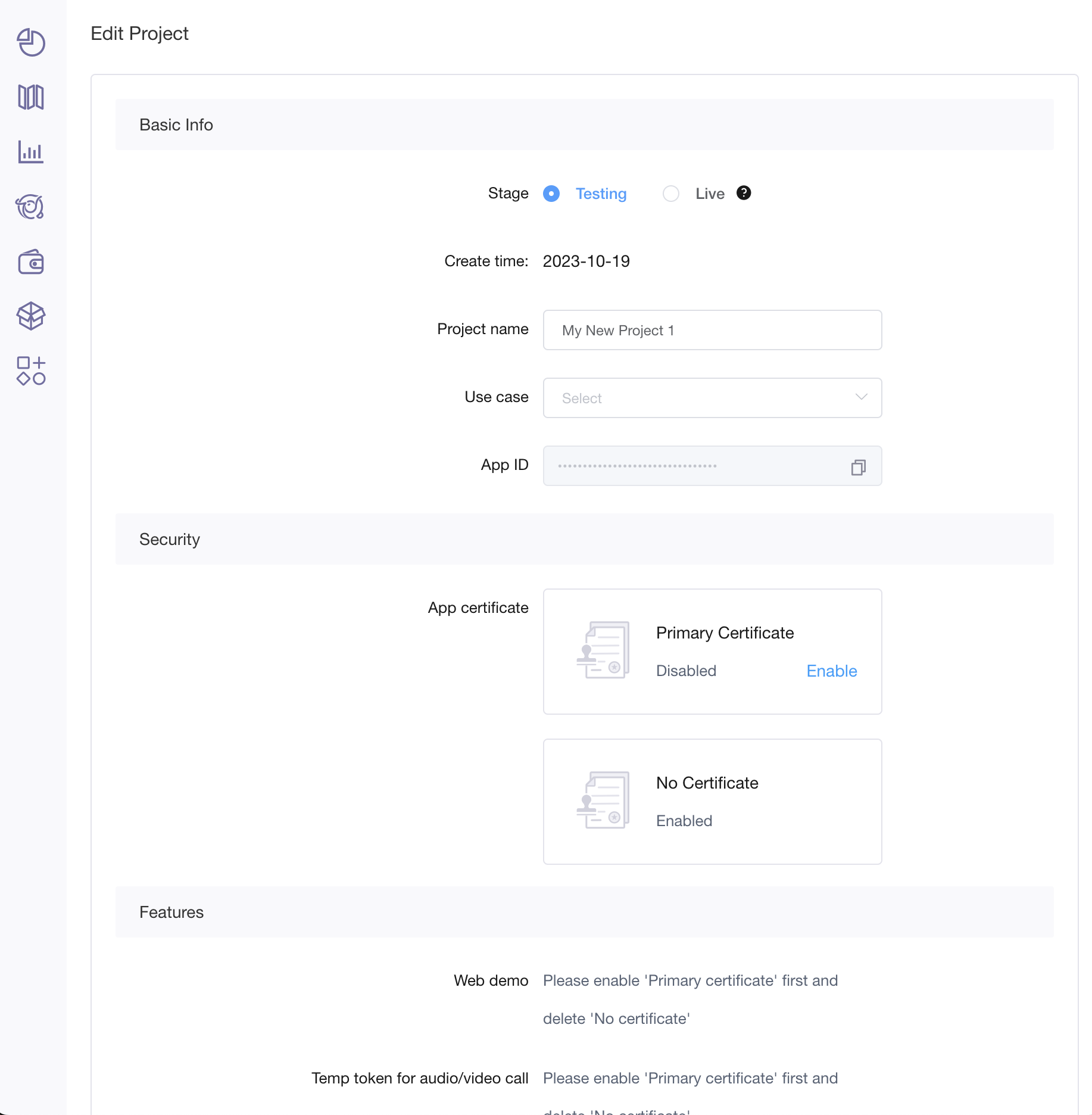Click the map-shaped sidebar icon
The image size is (1092, 1115).
click(31, 97)
